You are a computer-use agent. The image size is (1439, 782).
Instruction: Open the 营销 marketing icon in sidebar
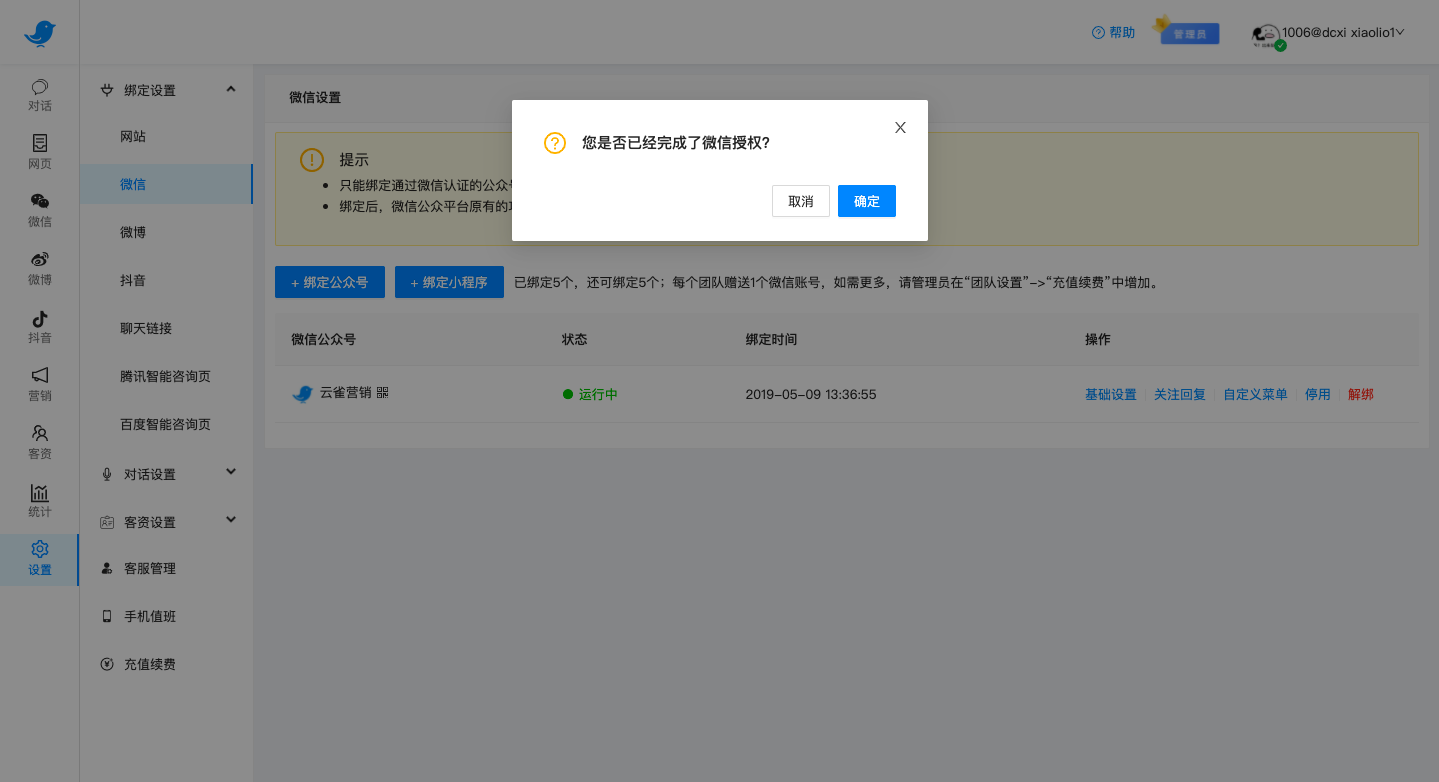[x=39, y=386]
